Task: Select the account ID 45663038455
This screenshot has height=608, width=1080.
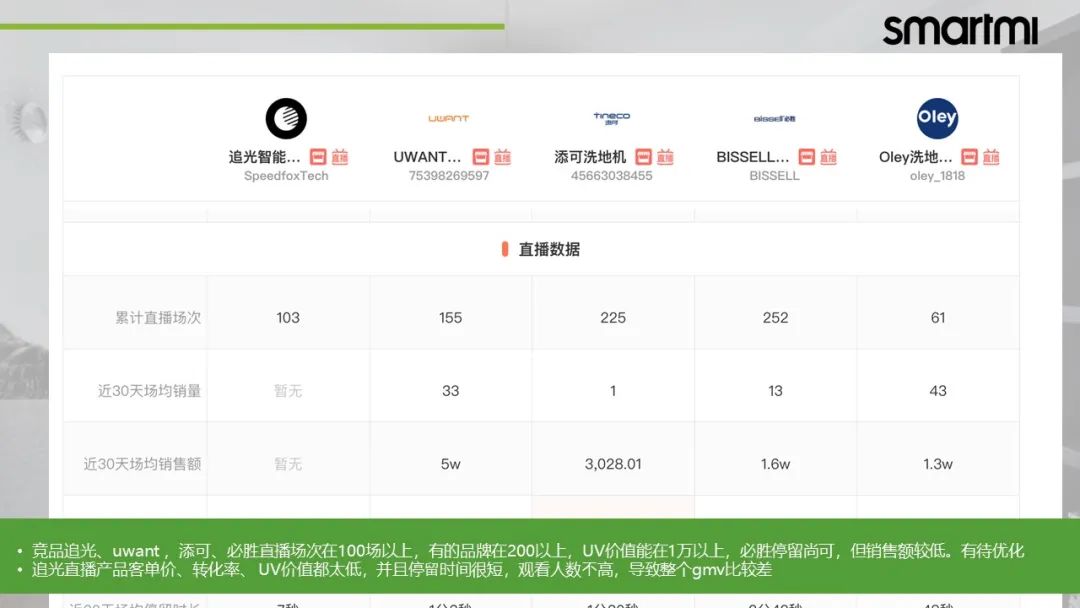Action: 612,176
